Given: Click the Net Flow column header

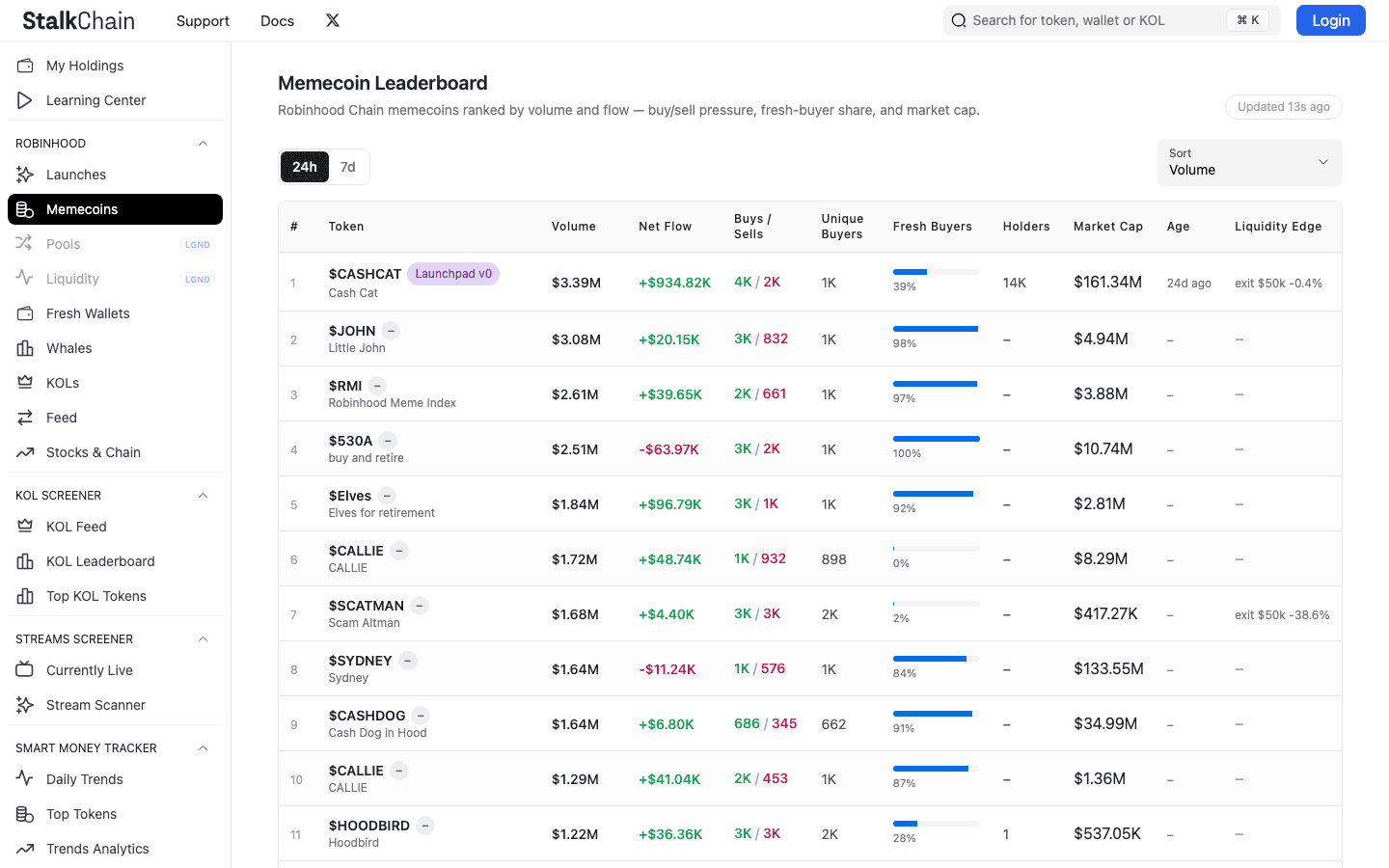Looking at the screenshot, I should click(665, 227).
